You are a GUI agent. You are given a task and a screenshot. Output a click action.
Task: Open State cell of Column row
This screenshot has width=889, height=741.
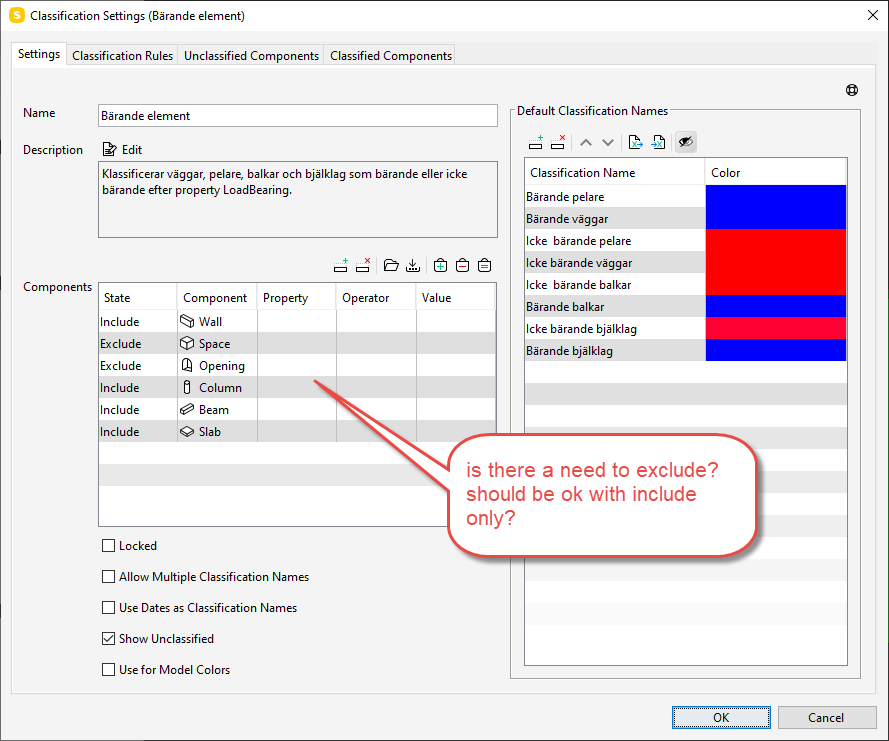pyautogui.click(x=138, y=388)
